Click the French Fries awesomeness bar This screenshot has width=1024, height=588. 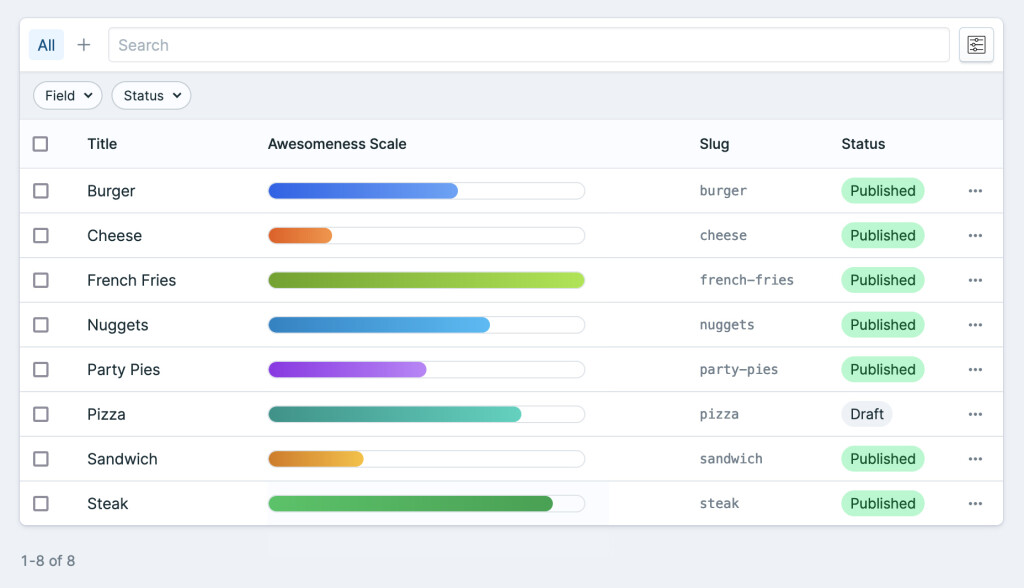point(426,281)
